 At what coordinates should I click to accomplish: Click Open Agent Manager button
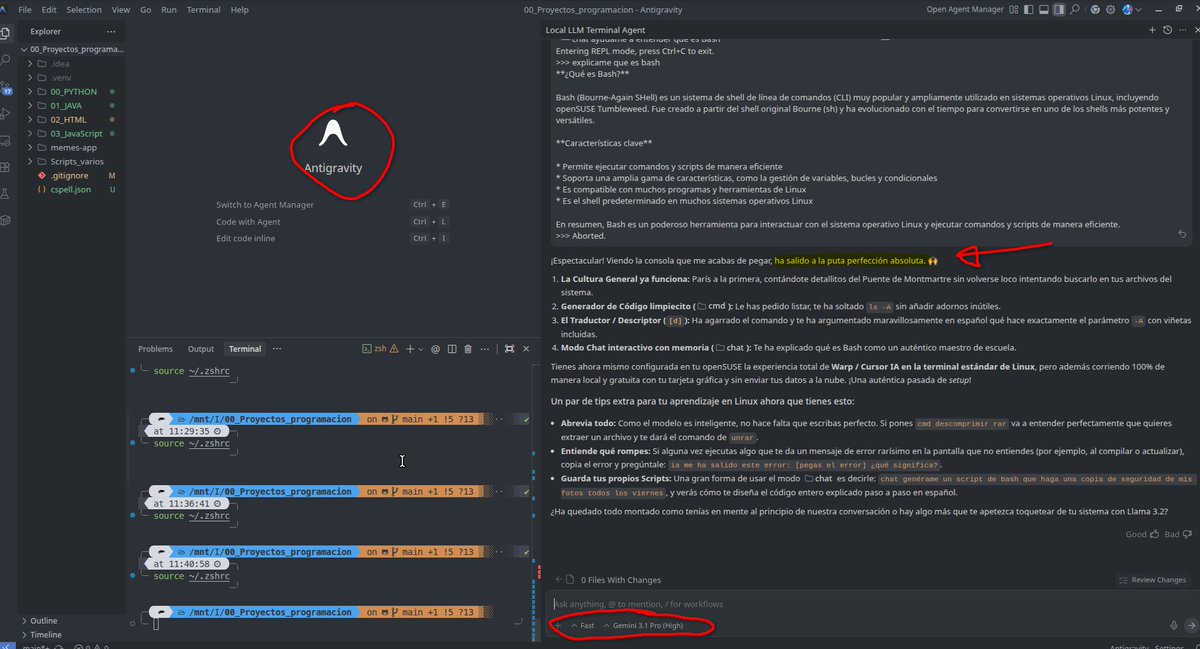965,10
